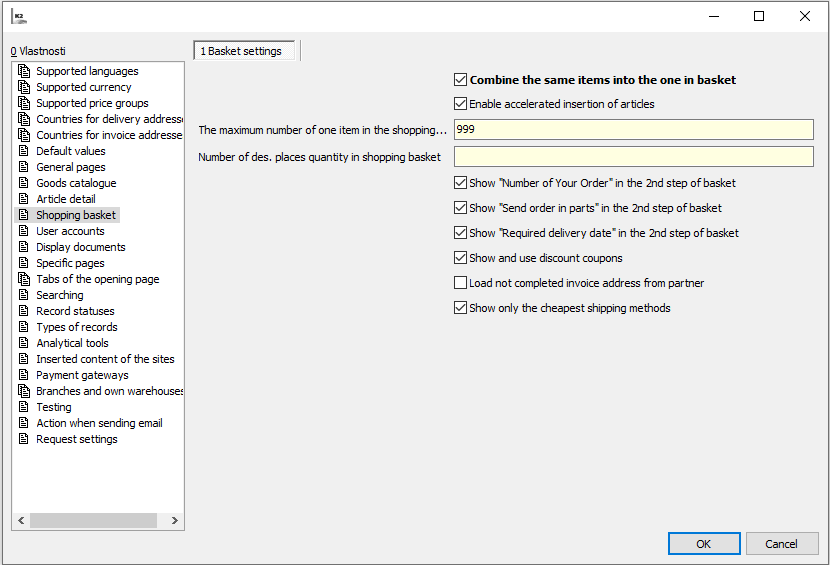Cancel the settings dialog

[782, 544]
